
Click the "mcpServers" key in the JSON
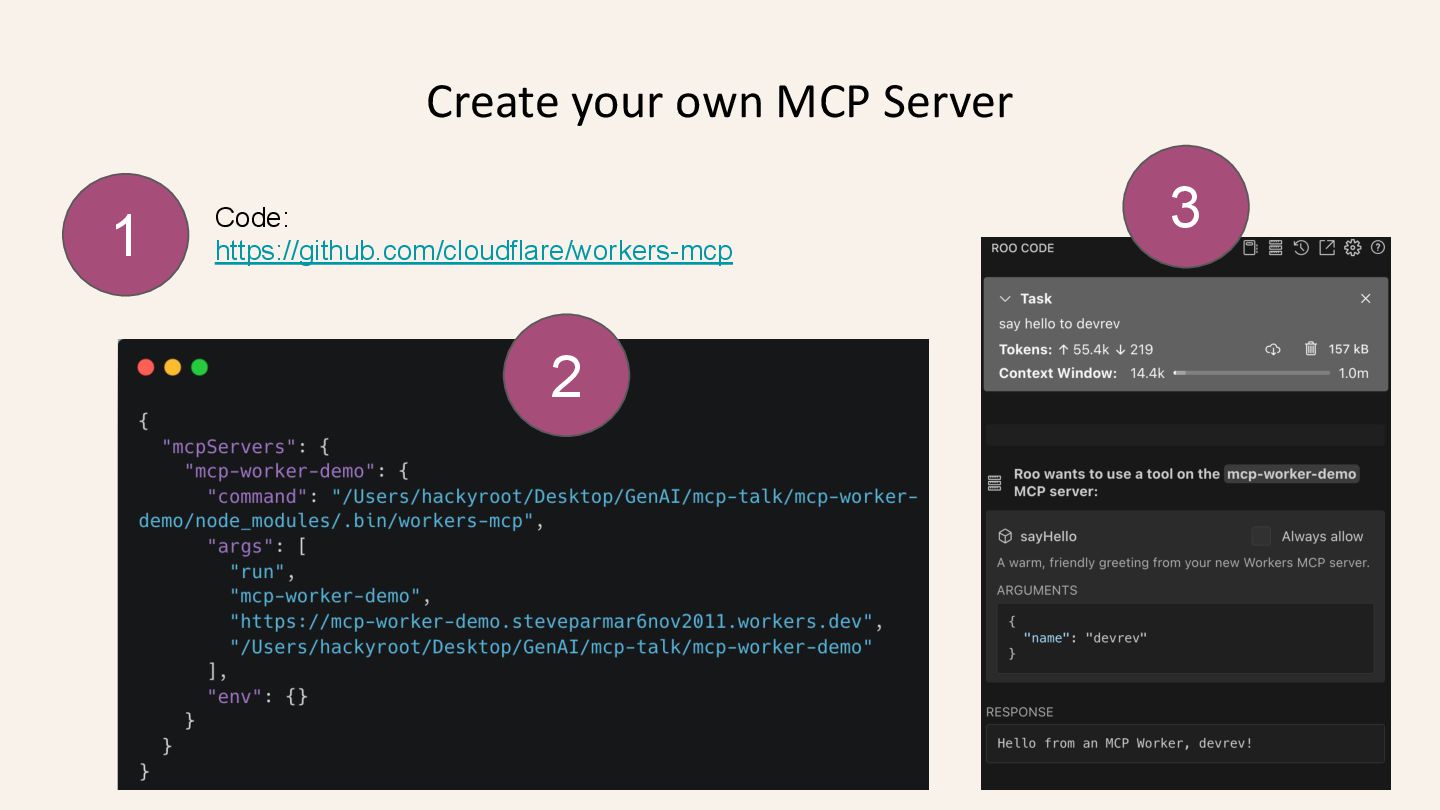point(230,446)
